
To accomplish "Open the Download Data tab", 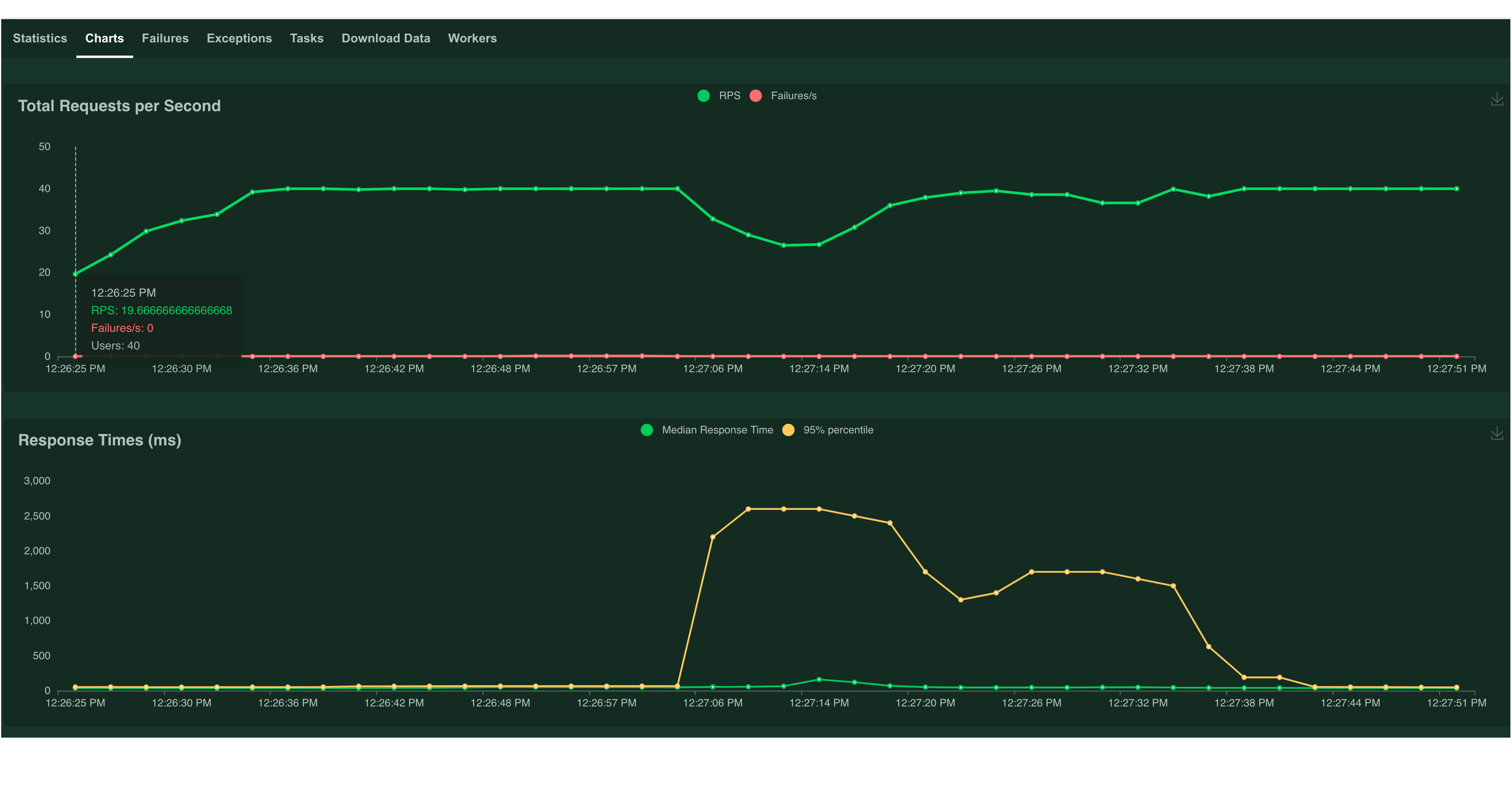I will tap(386, 38).
